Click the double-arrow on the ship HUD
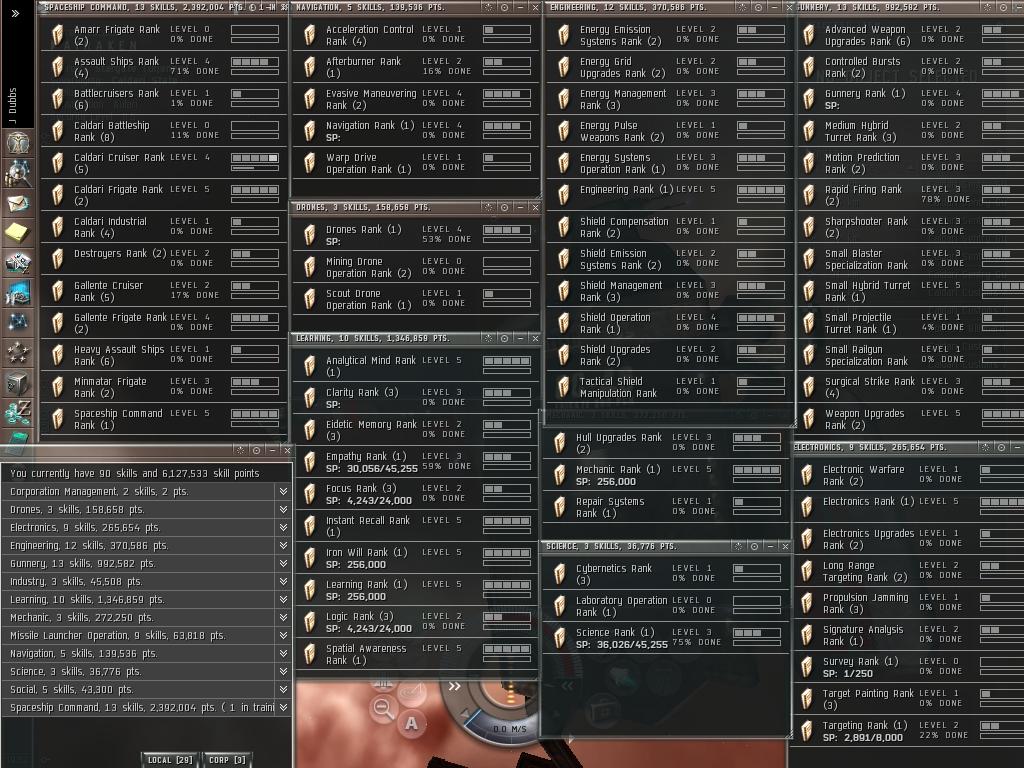Viewport: 1024px width, 768px height. click(455, 686)
